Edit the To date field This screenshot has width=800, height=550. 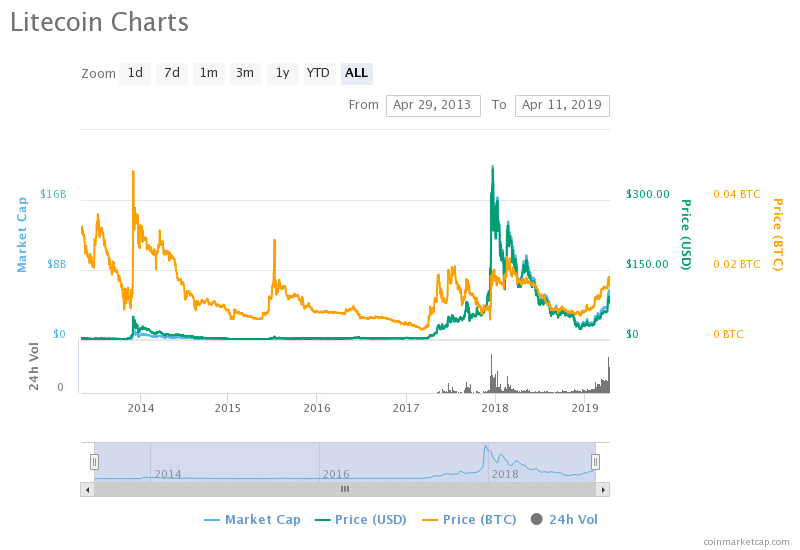pyautogui.click(x=562, y=106)
